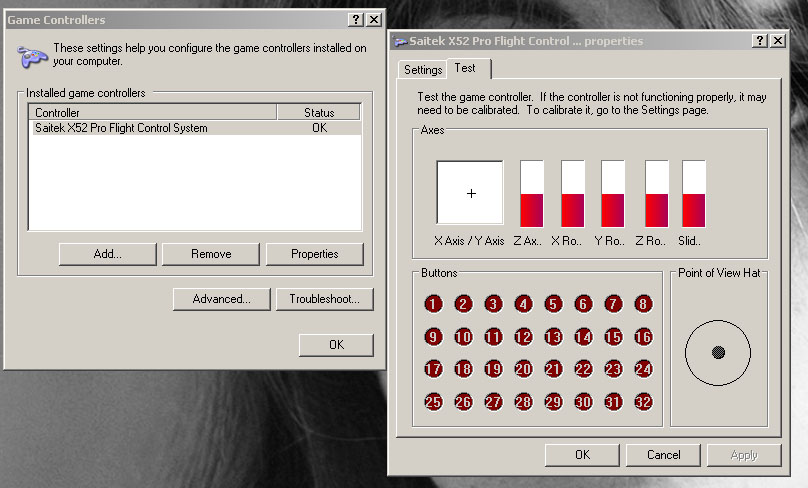
Task: Click the Remove button
Action: [211, 254]
